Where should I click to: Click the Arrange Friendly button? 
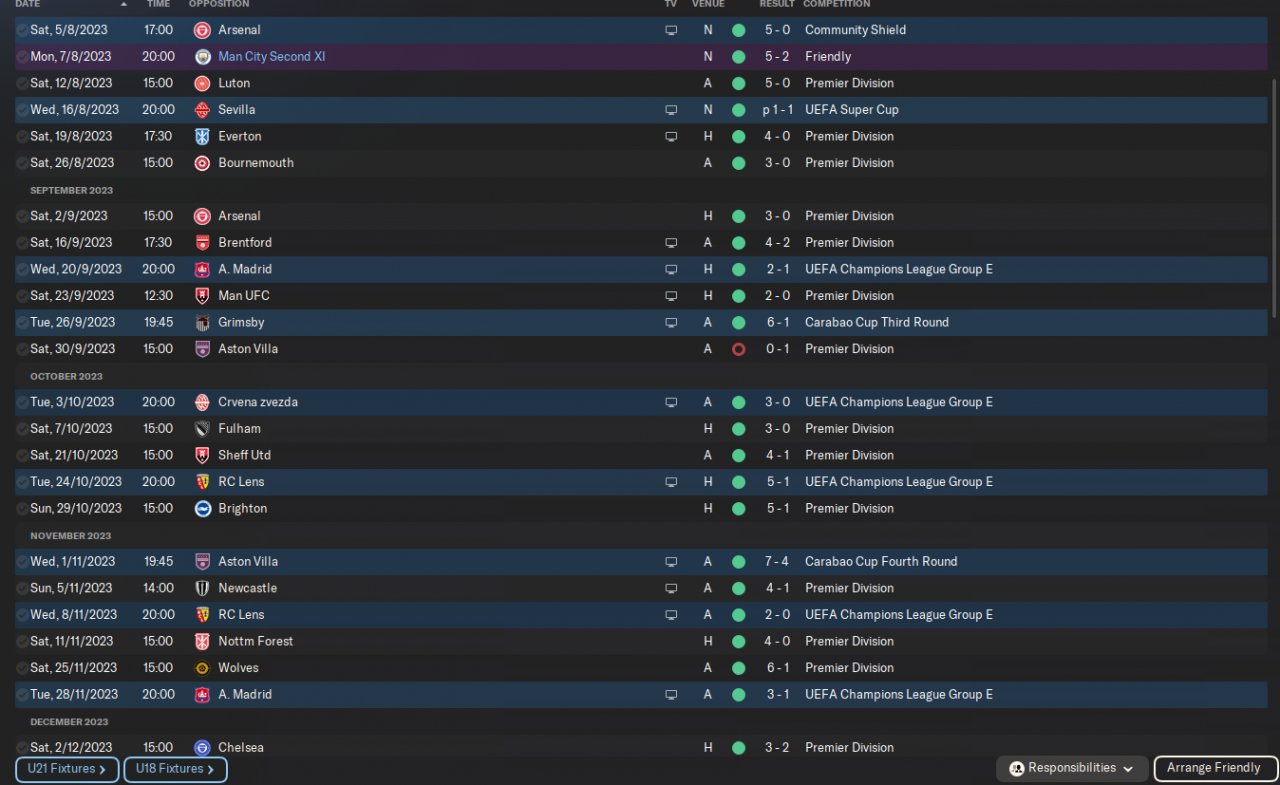tap(1214, 769)
